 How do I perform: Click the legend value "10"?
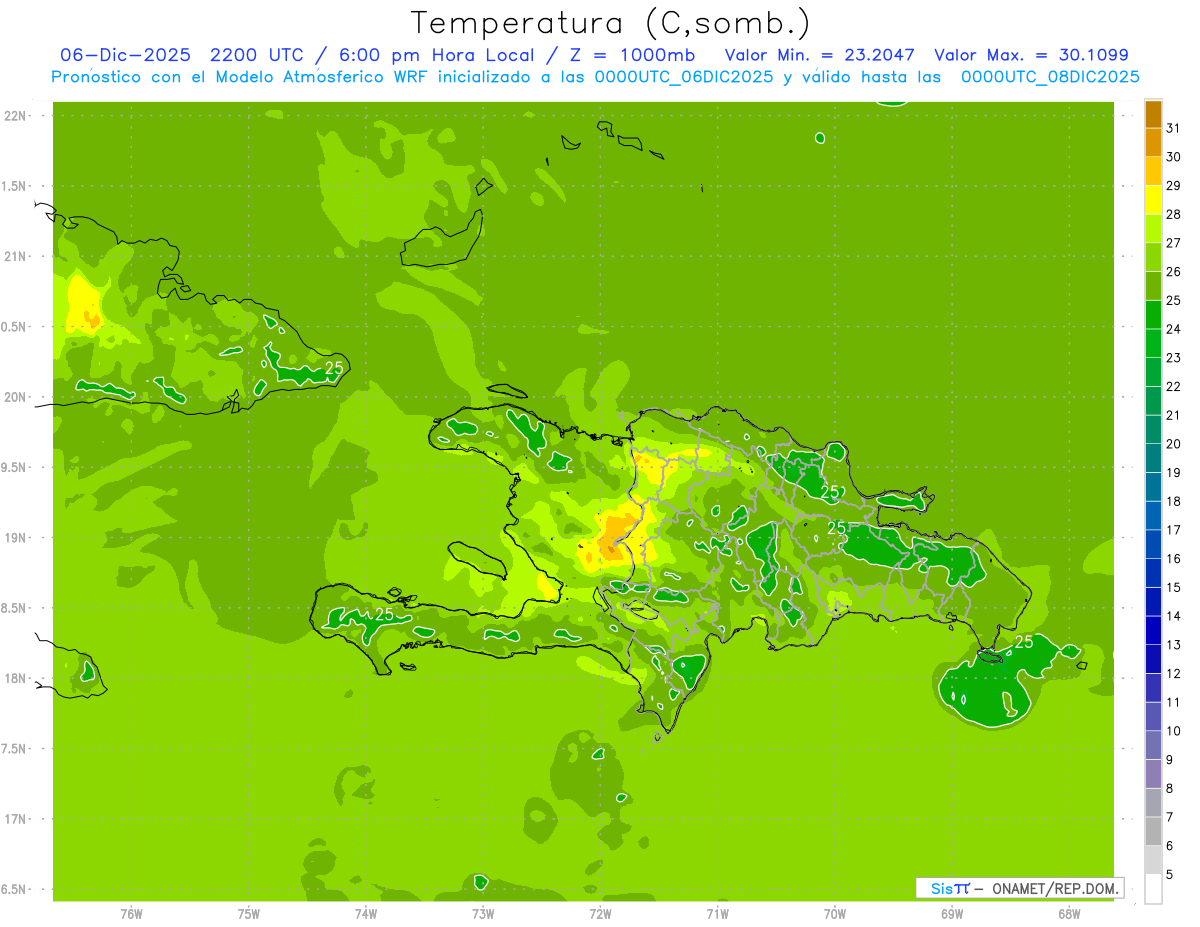(x=1174, y=731)
